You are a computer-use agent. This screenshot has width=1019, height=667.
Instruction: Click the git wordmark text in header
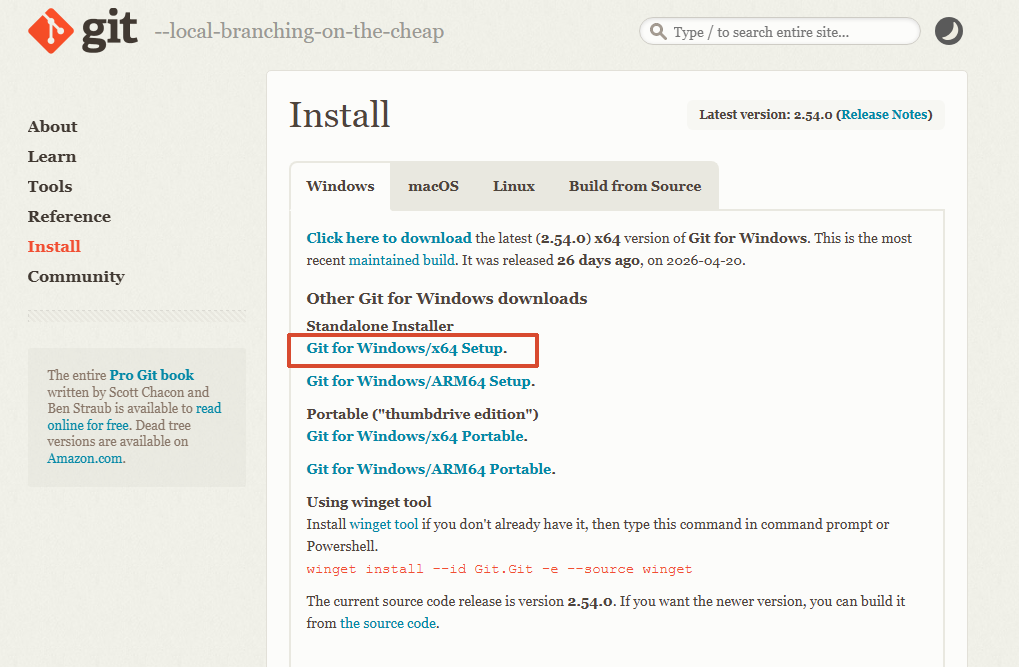(x=110, y=30)
